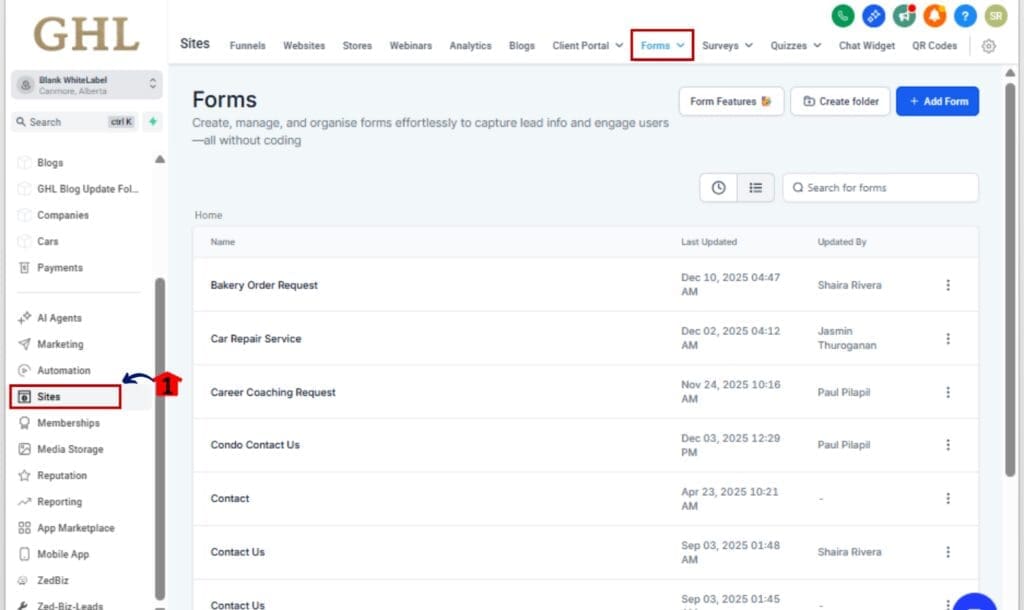The image size is (1024, 610).
Task: Switch to list view using the list toggle
Action: pyautogui.click(x=755, y=187)
